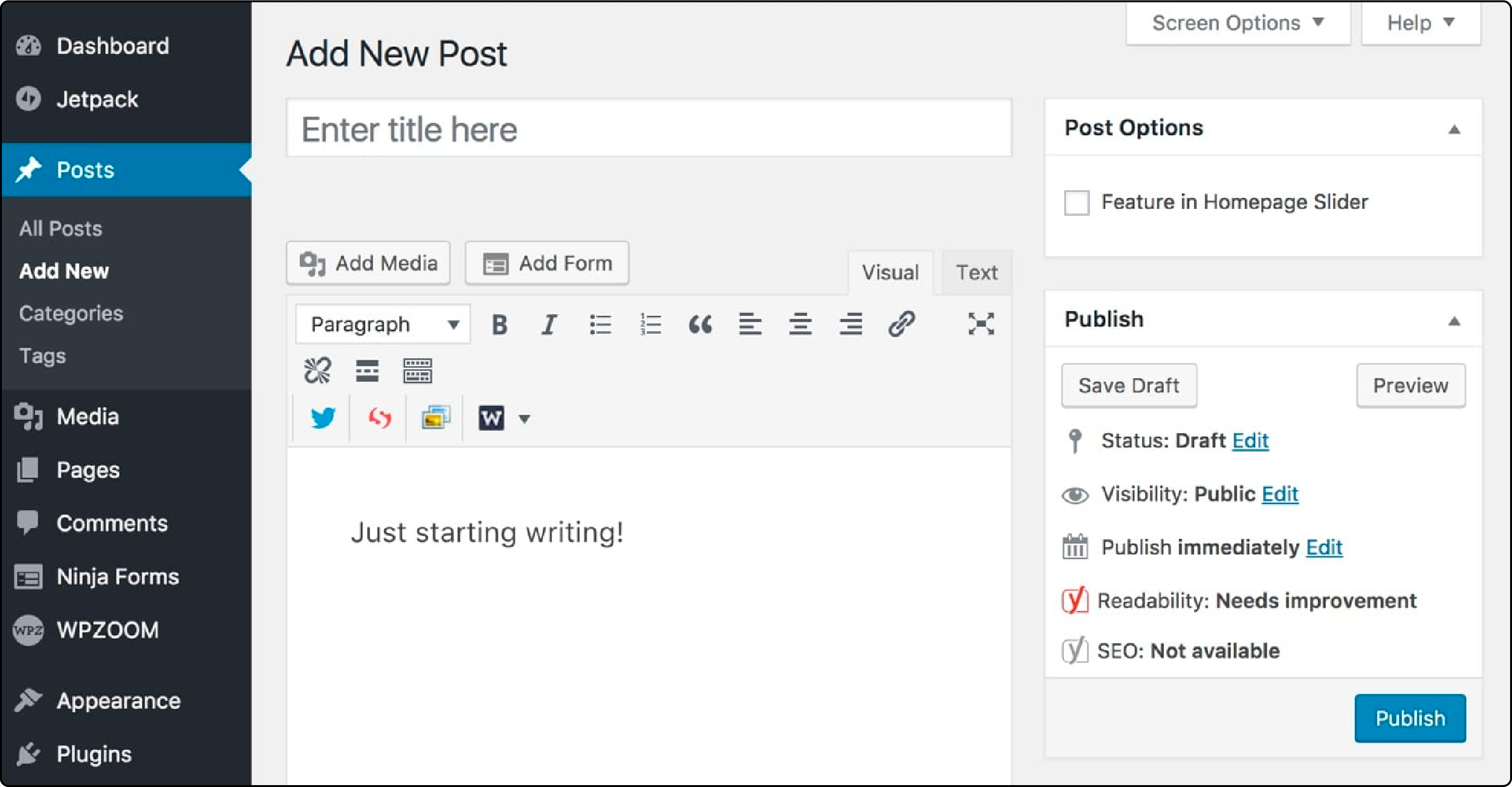Insert Read More tag
The height and width of the screenshot is (787, 1512).
[x=367, y=371]
